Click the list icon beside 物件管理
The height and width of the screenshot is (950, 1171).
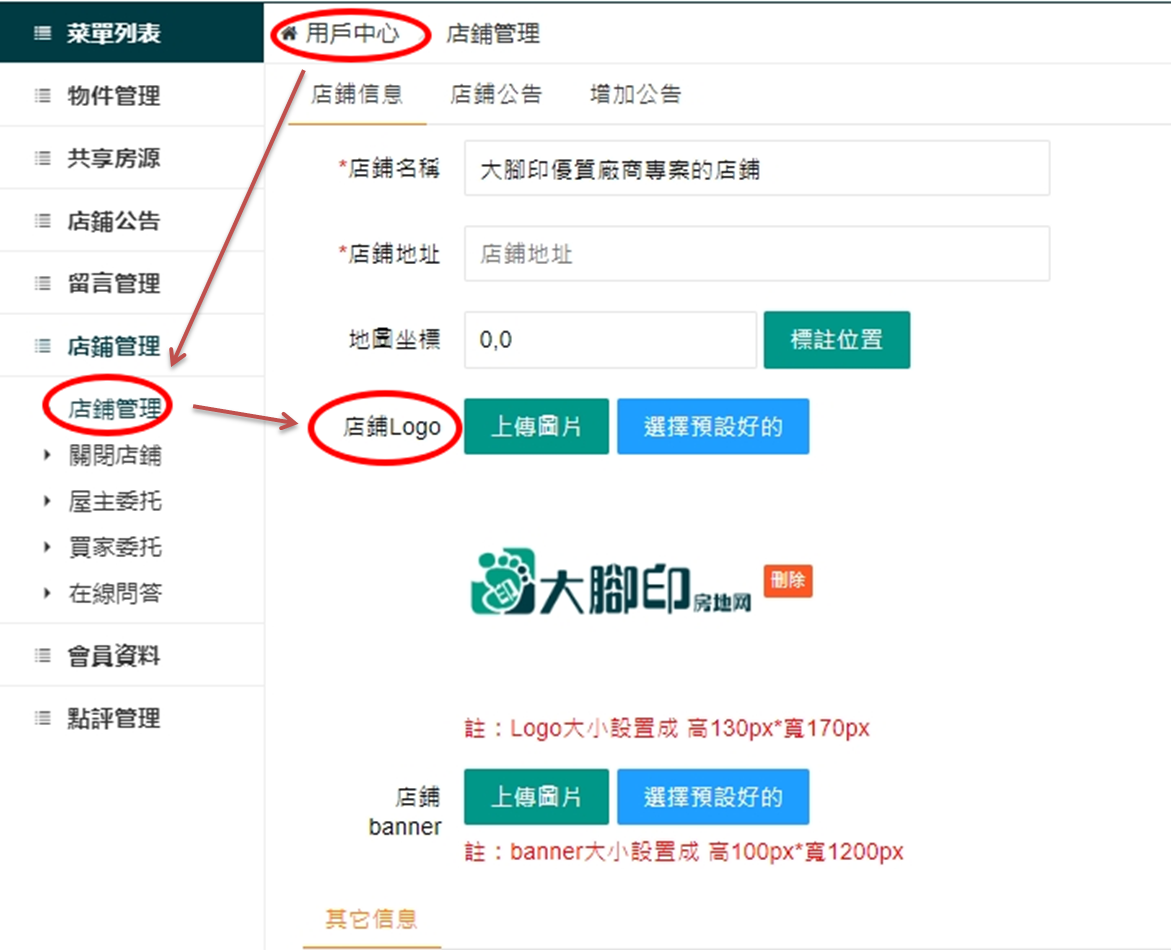[42, 97]
